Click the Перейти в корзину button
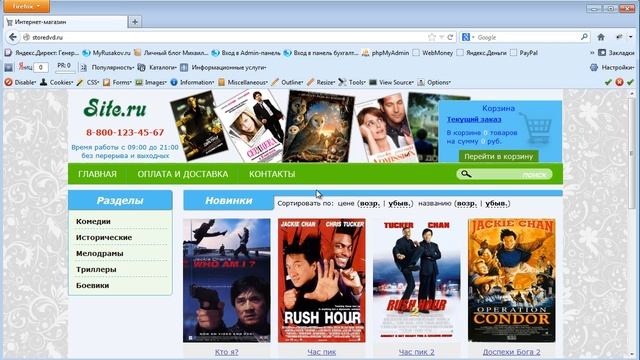The width and height of the screenshot is (640, 360). pyautogui.click(x=498, y=156)
